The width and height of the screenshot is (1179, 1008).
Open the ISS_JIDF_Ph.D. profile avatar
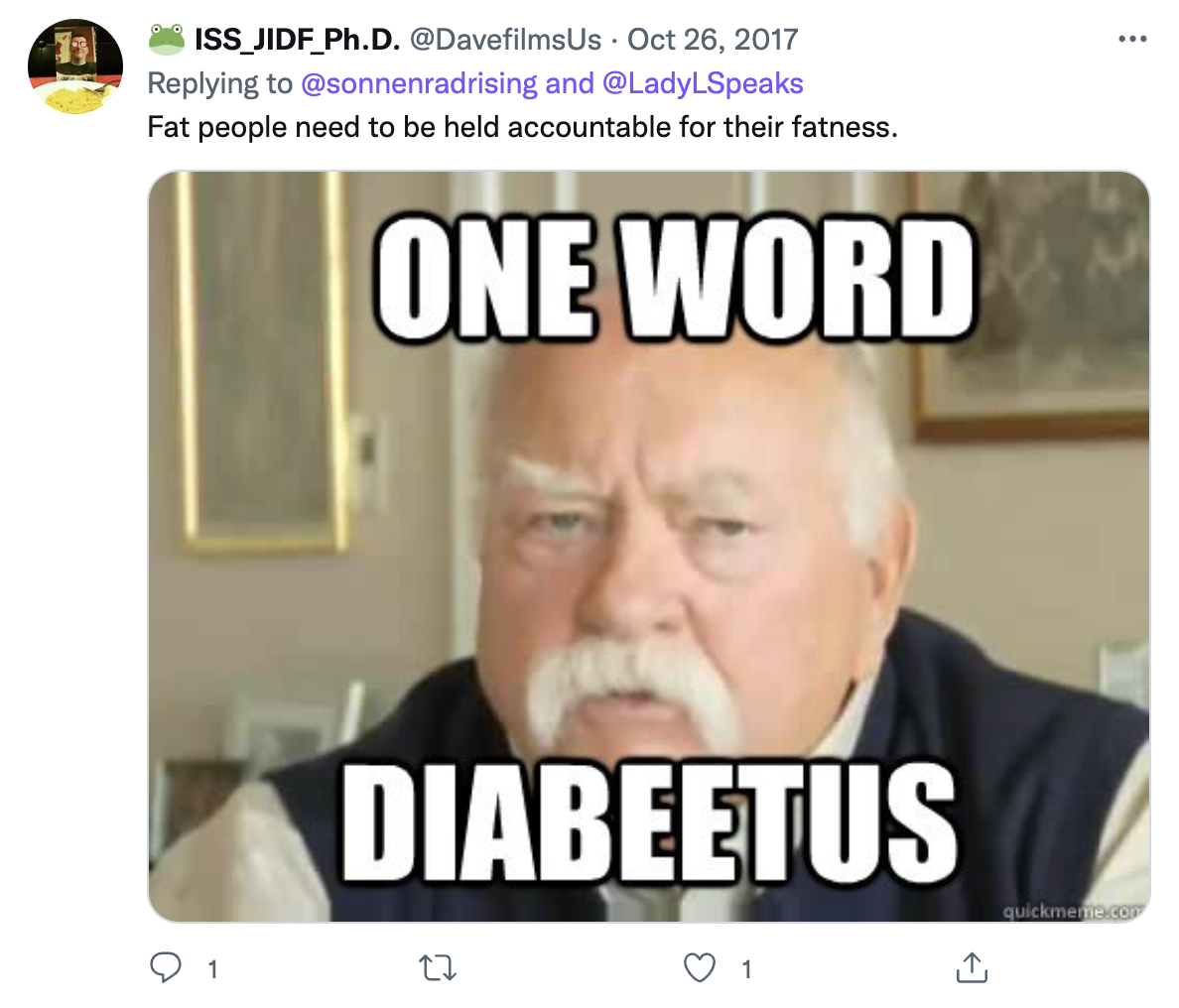click(x=75, y=66)
